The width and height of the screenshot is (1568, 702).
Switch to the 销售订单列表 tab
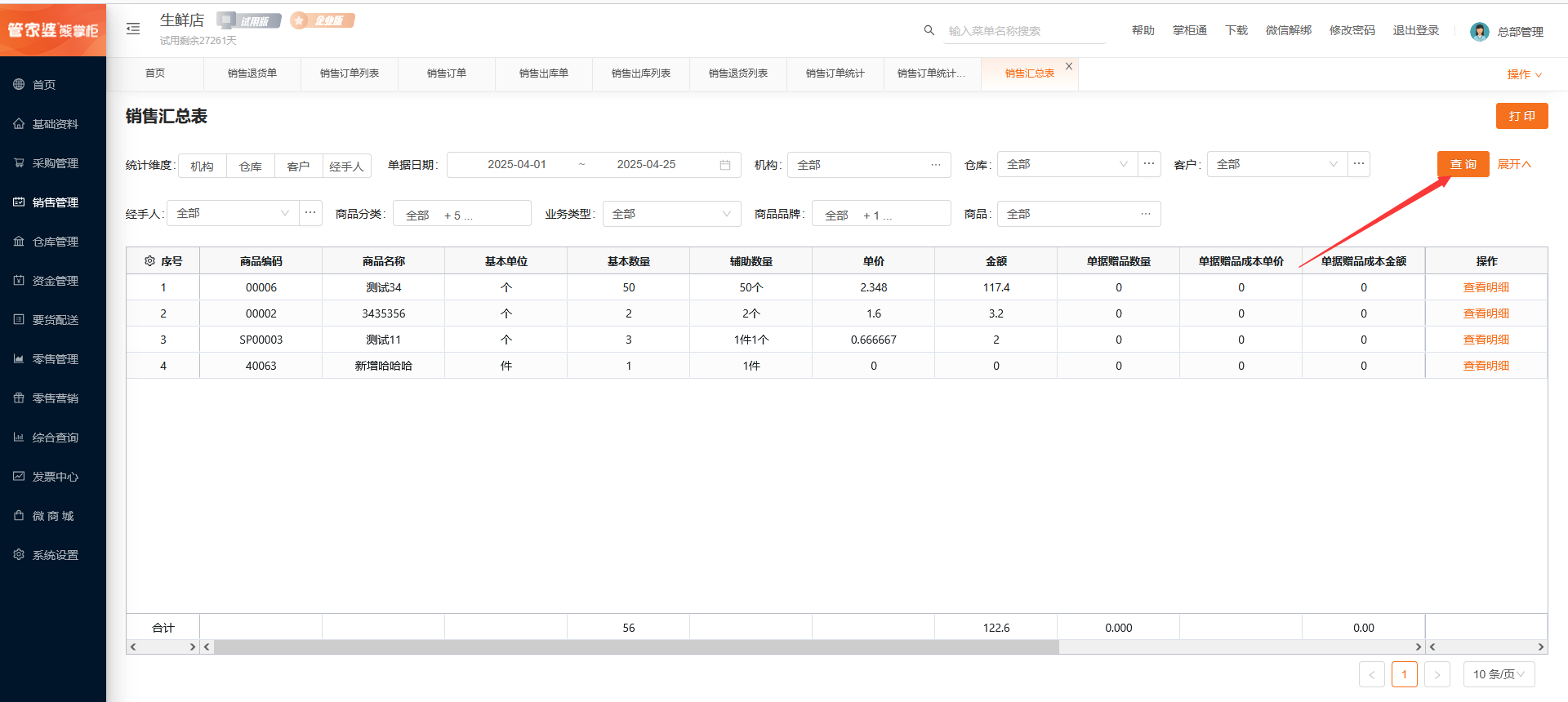[x=350, y=73]
